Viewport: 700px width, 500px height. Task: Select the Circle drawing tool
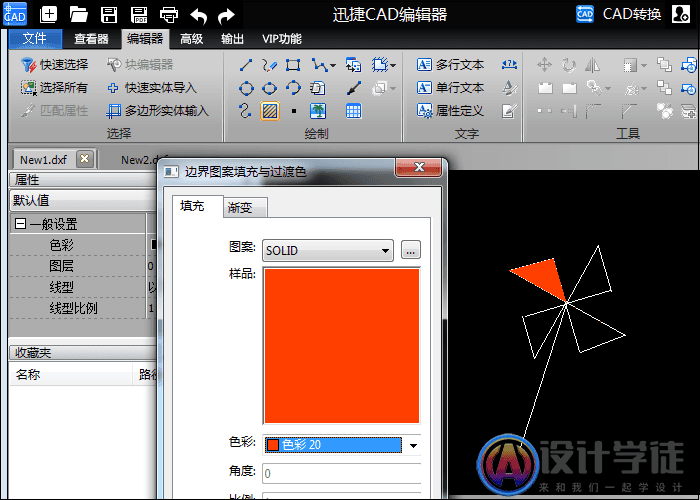point(246,88)
